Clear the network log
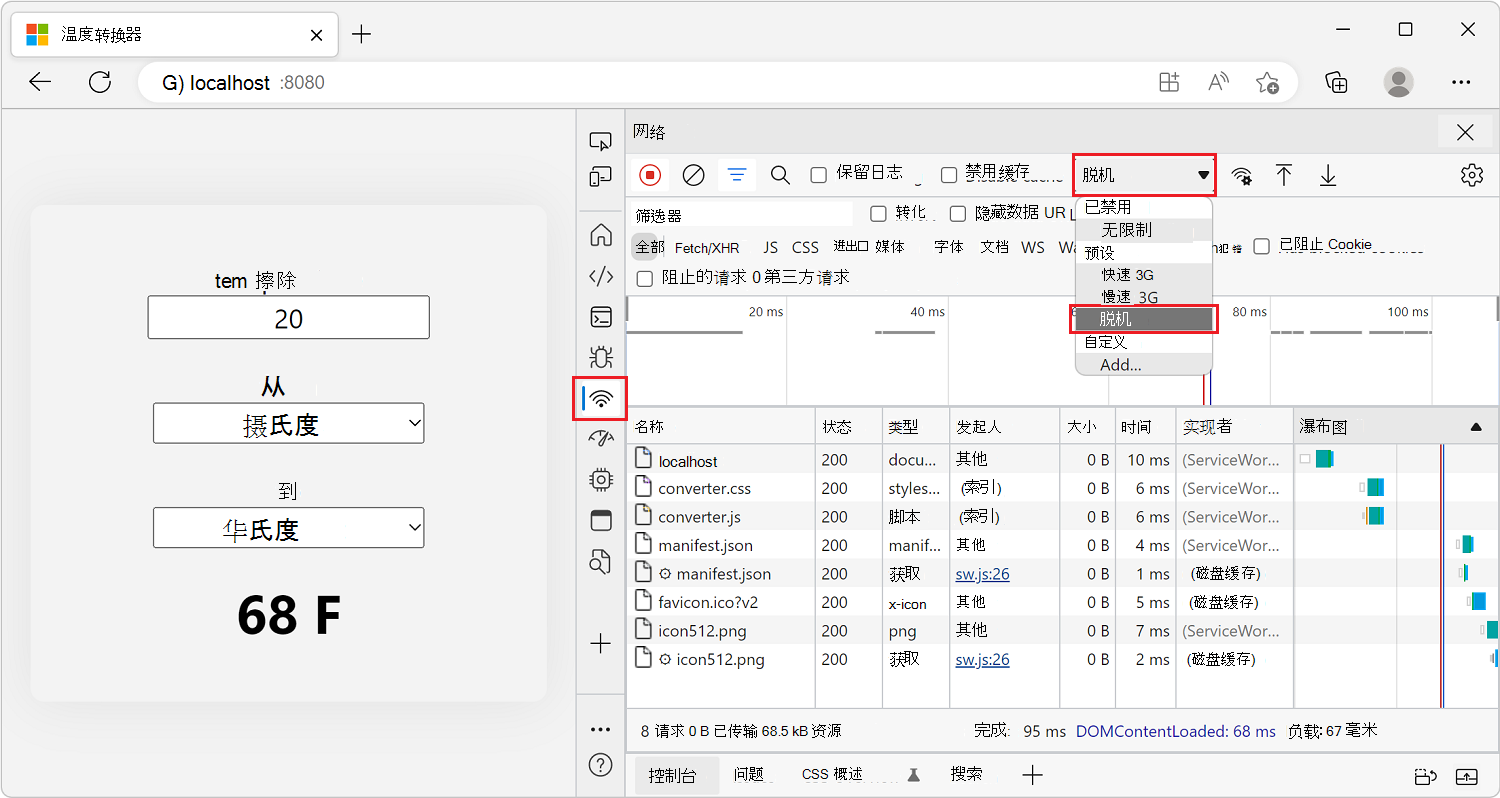The width and height of the screenshot is (1500, 798). pos(693,175)
